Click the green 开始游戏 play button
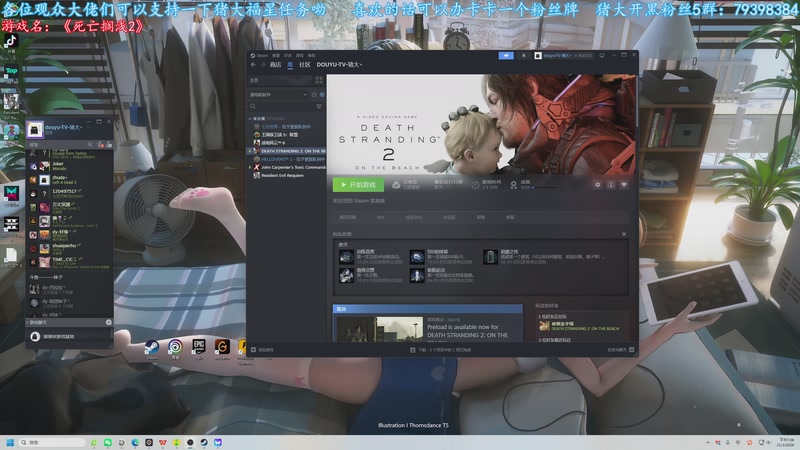 click(x=358, y=185)
